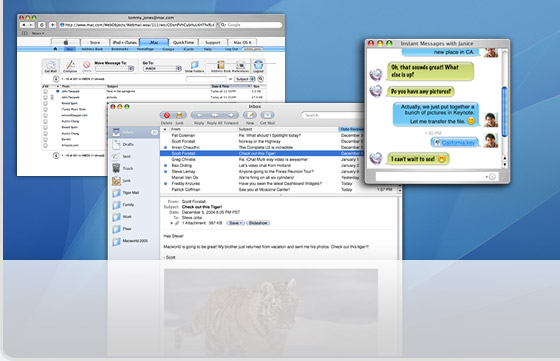Check iTunes Music Store message checkbox
The width and height of the screenshot is (560, 361).
coord(45,109)
